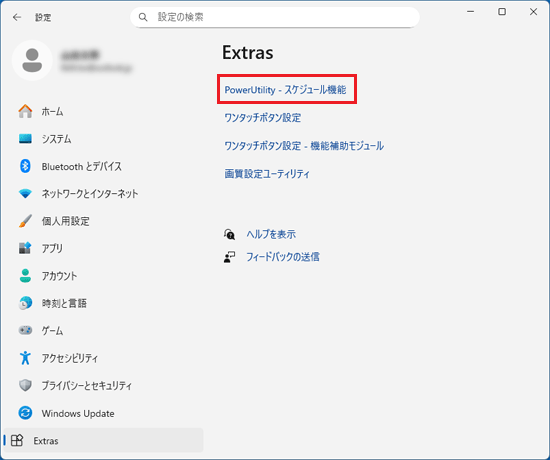The height and width of the screenshot is (460, 550).
Task: Maximize the settings window
Action: (x=502, y=12)
